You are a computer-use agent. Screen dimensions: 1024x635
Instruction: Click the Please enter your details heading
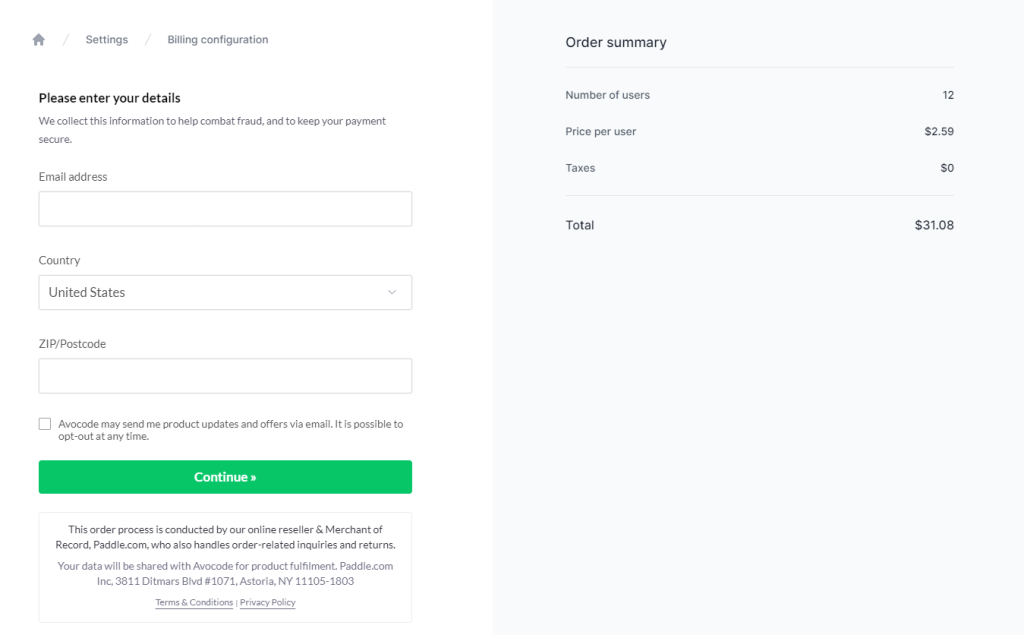(x=109, y=98)
